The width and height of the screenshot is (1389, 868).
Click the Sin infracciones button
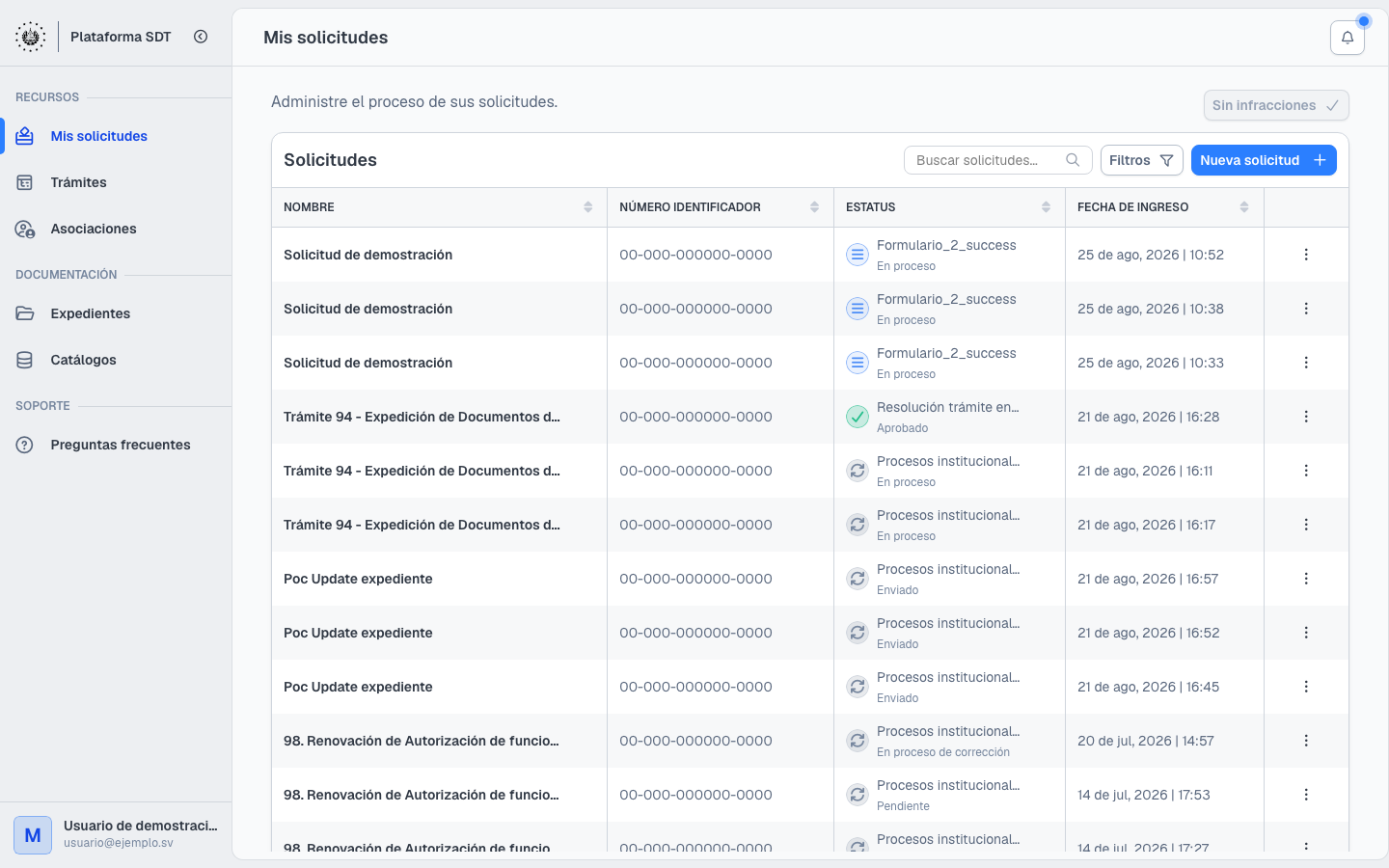(x=1275, y=105)
